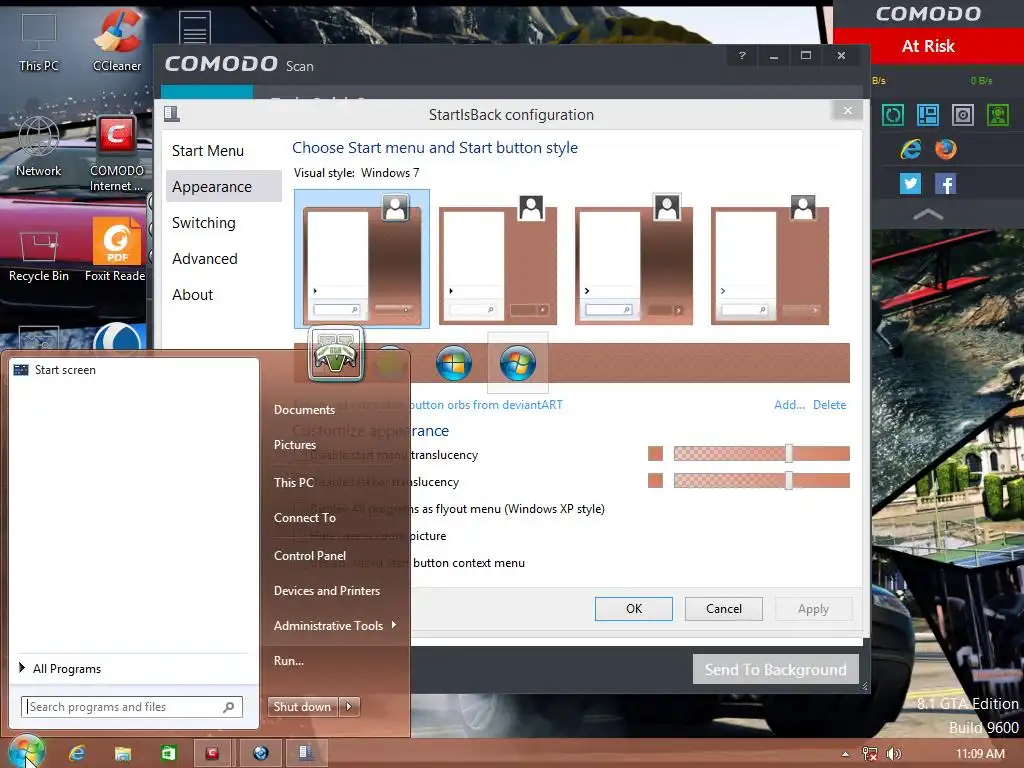
Task: Launch the CCleaner desktop shortcut
Action: click(117, 40)
